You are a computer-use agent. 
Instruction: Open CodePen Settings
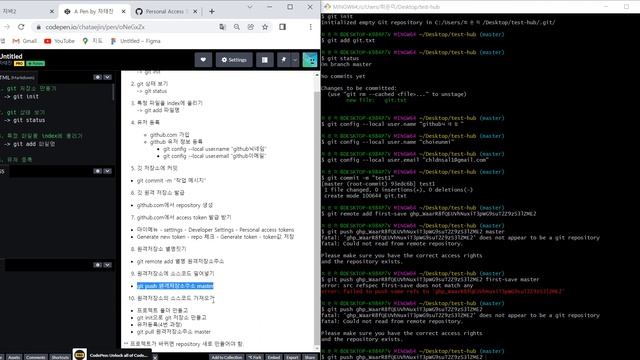234,60
